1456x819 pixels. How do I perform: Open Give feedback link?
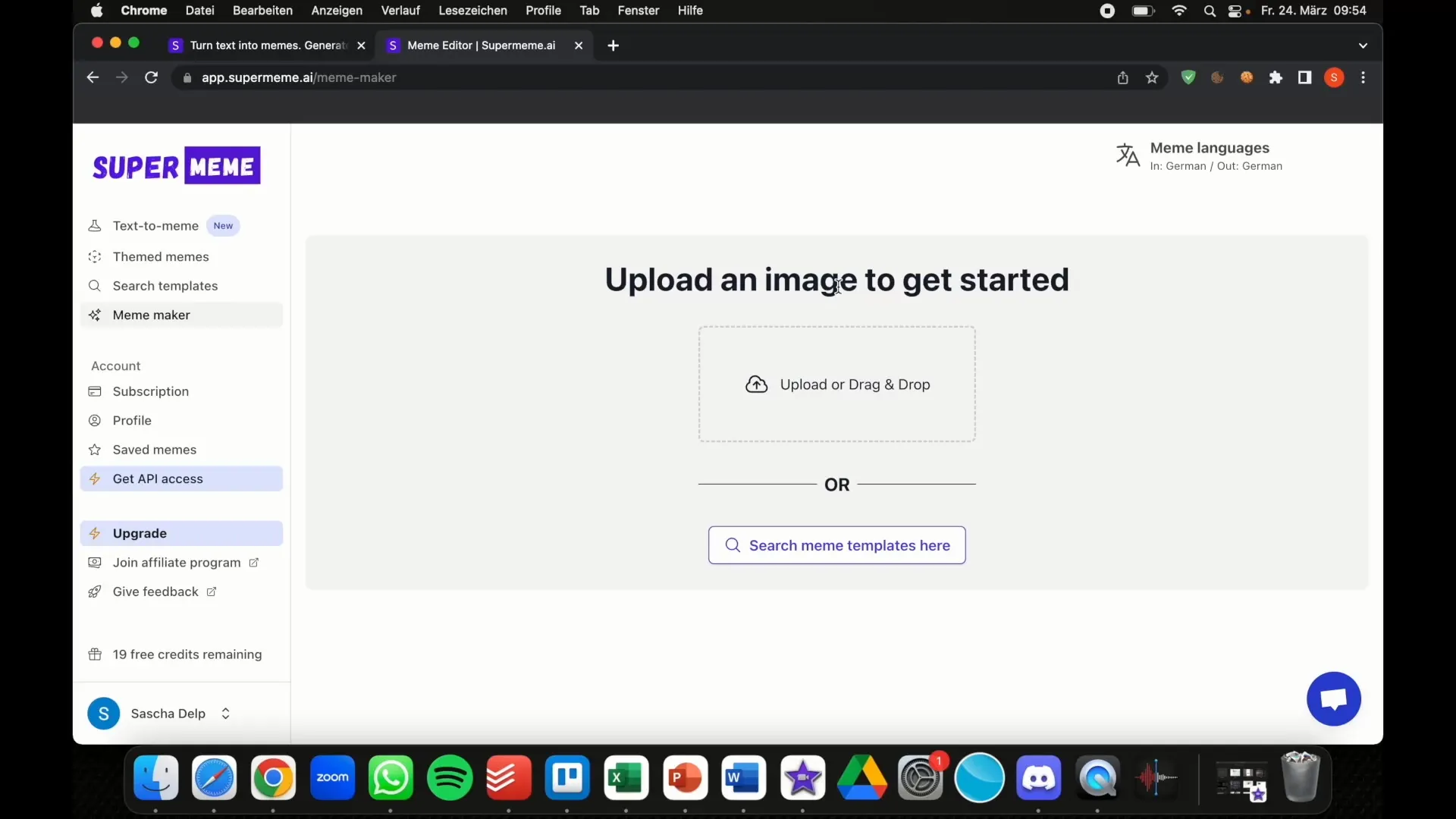tap(155, 591)
